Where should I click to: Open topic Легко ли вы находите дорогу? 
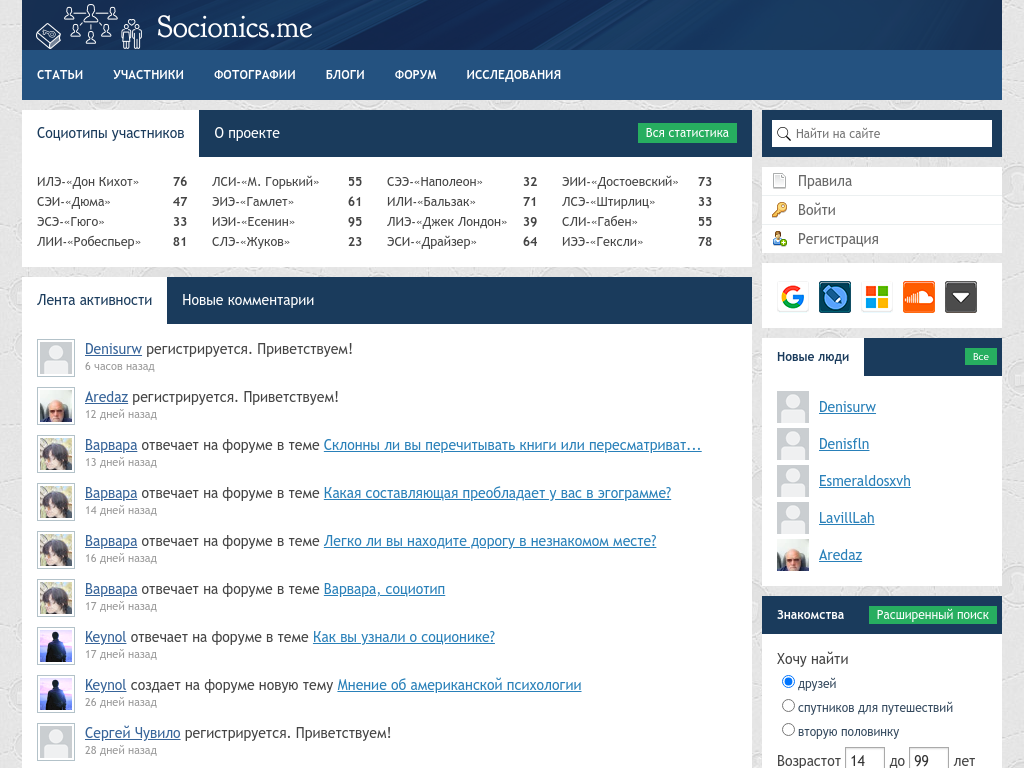(x=490, y=541)
